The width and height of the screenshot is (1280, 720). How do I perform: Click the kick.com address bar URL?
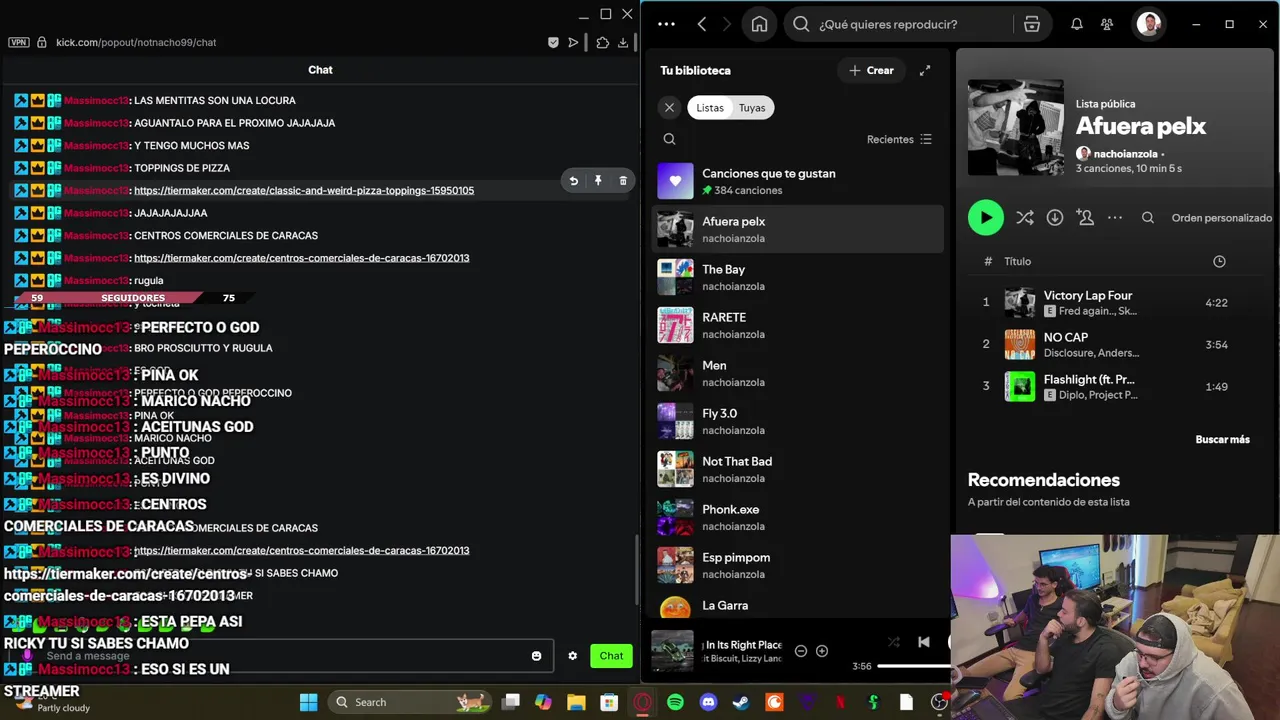[136, 42]
